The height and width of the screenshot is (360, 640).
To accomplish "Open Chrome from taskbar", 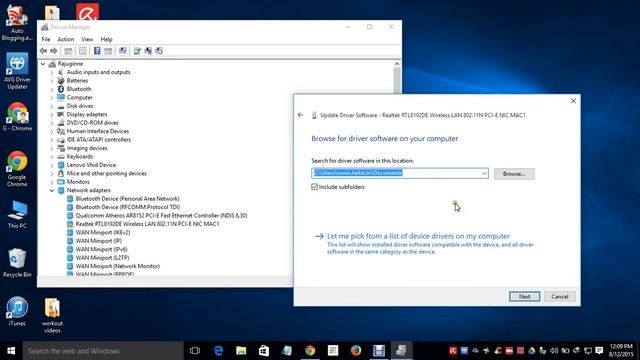I will click(310, 351).
